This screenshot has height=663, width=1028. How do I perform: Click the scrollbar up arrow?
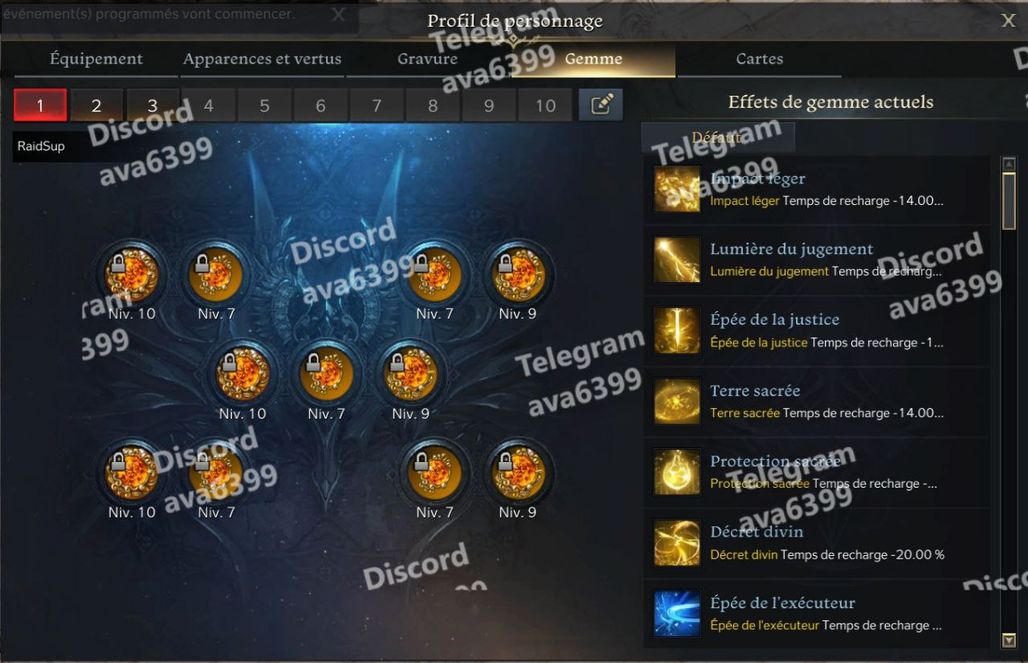pos(1009,164)
